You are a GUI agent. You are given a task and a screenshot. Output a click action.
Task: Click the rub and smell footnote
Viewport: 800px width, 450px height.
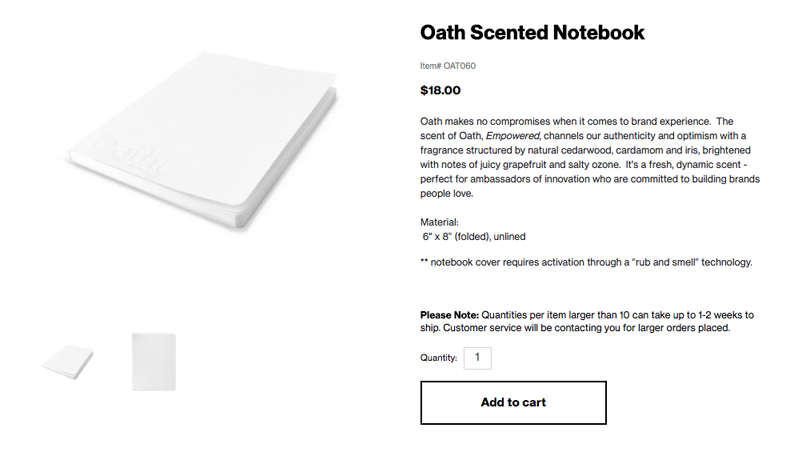tap(586, 262)
